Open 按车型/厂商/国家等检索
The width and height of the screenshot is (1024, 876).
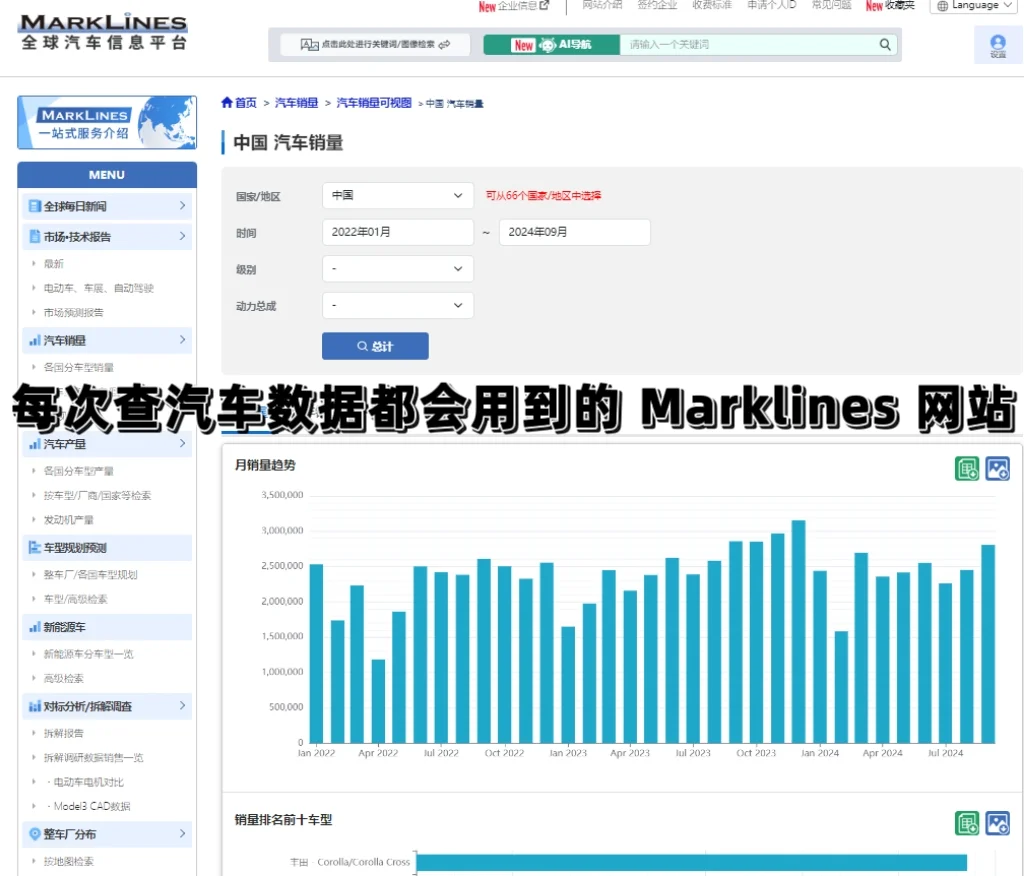point(97,495)
